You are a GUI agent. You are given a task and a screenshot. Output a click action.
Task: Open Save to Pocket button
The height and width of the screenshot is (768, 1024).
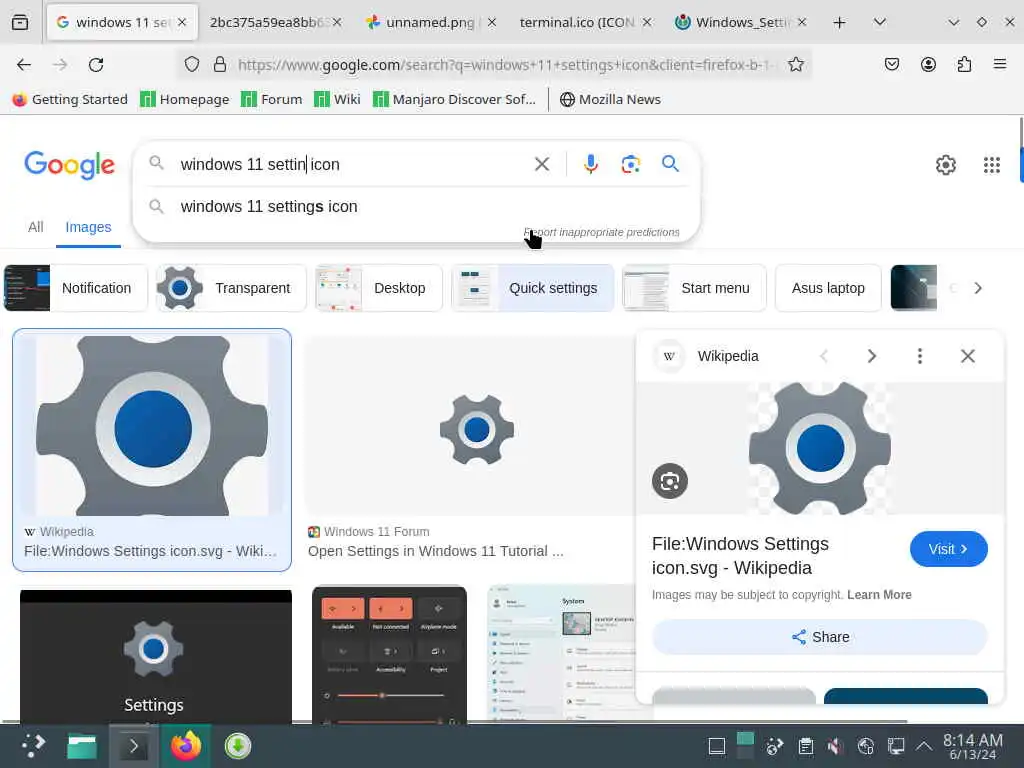[891, 64]
